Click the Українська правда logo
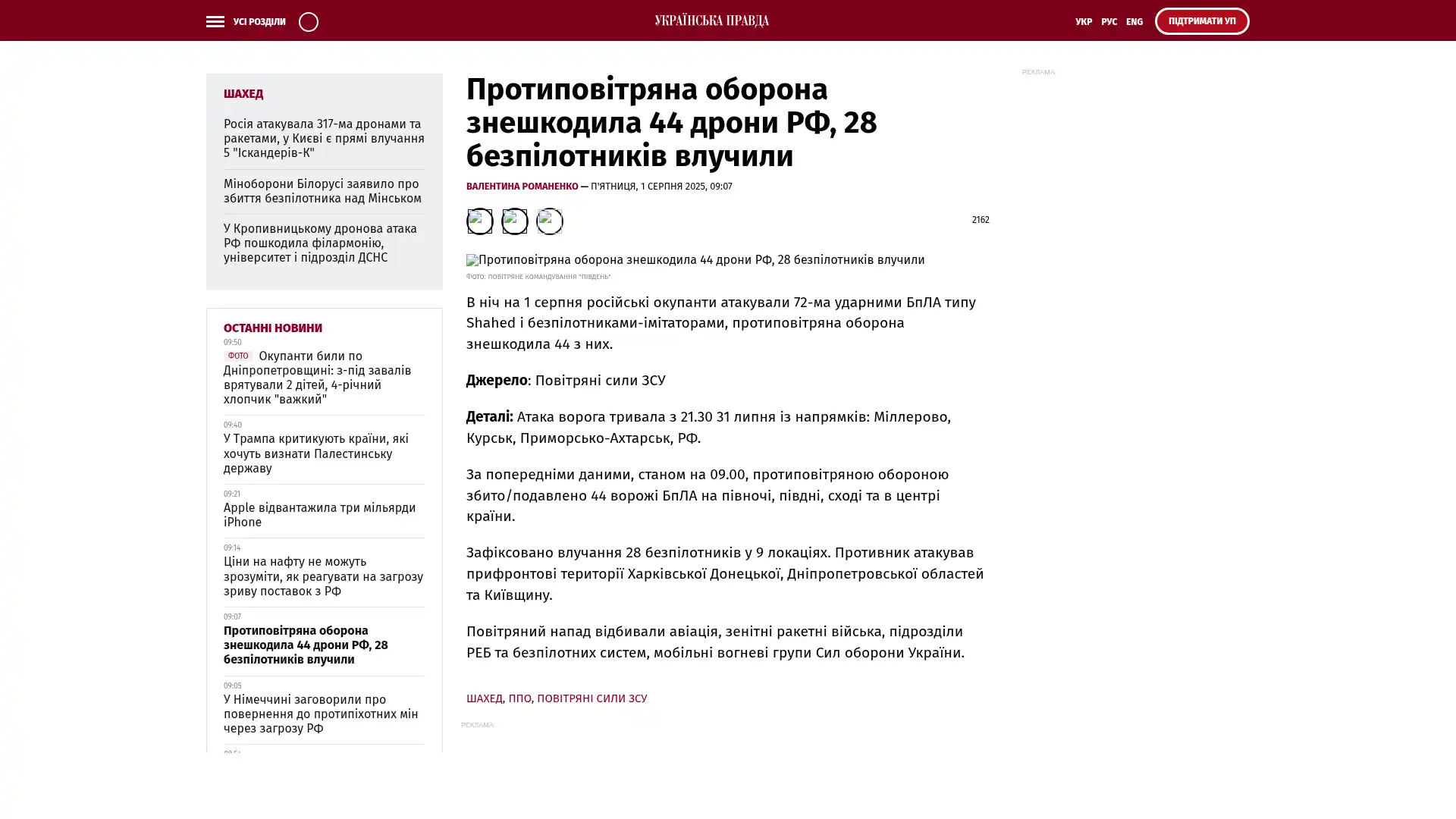This screenshot has width=1456, height=819. point(711,21)
